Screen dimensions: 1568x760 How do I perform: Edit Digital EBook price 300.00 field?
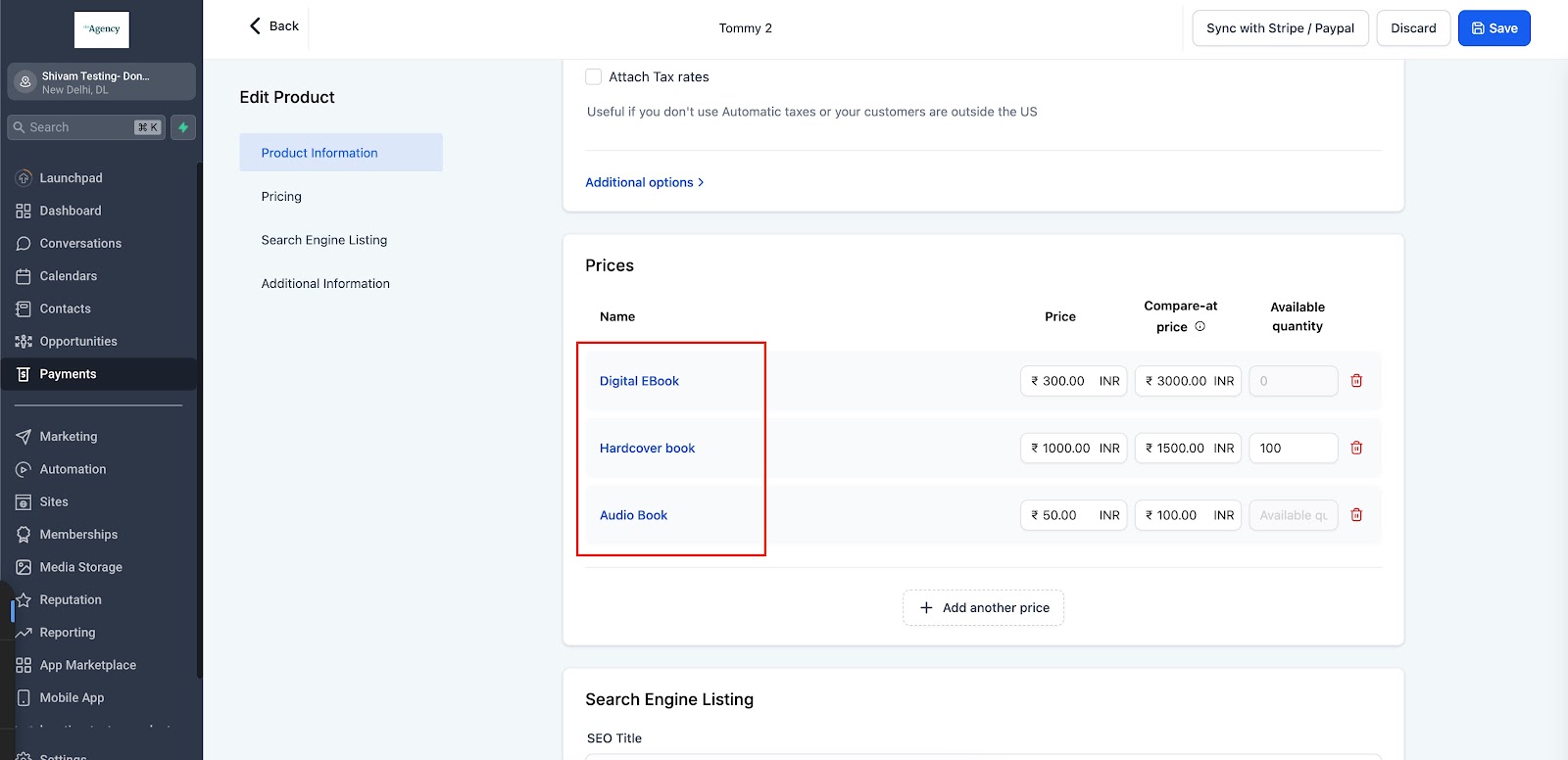tap(1073, 381)
